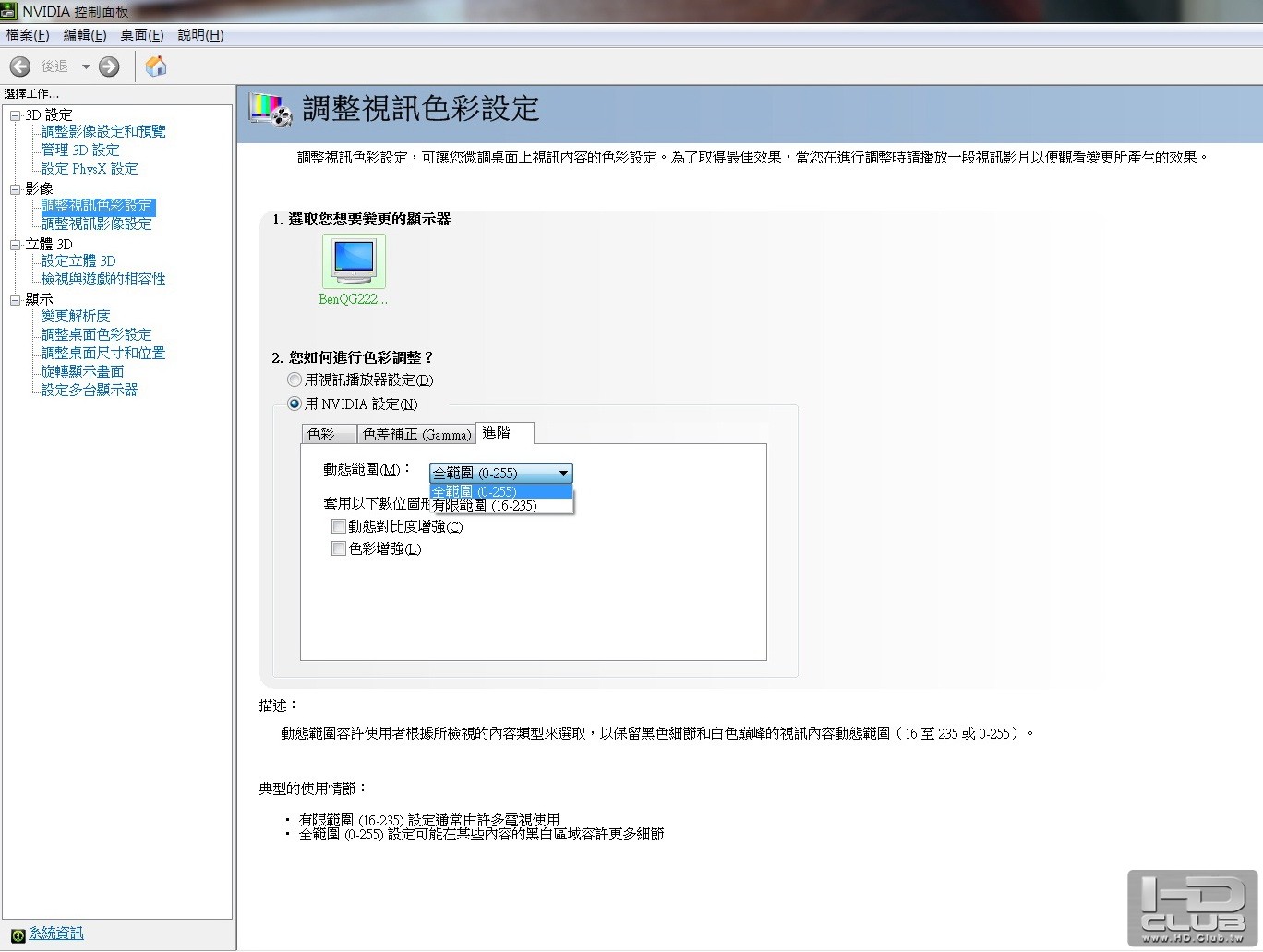Open 調整視訊影像設定 page
Image resolution: width=1263 pixels, height=952 pixels.
tap(97, 224)
